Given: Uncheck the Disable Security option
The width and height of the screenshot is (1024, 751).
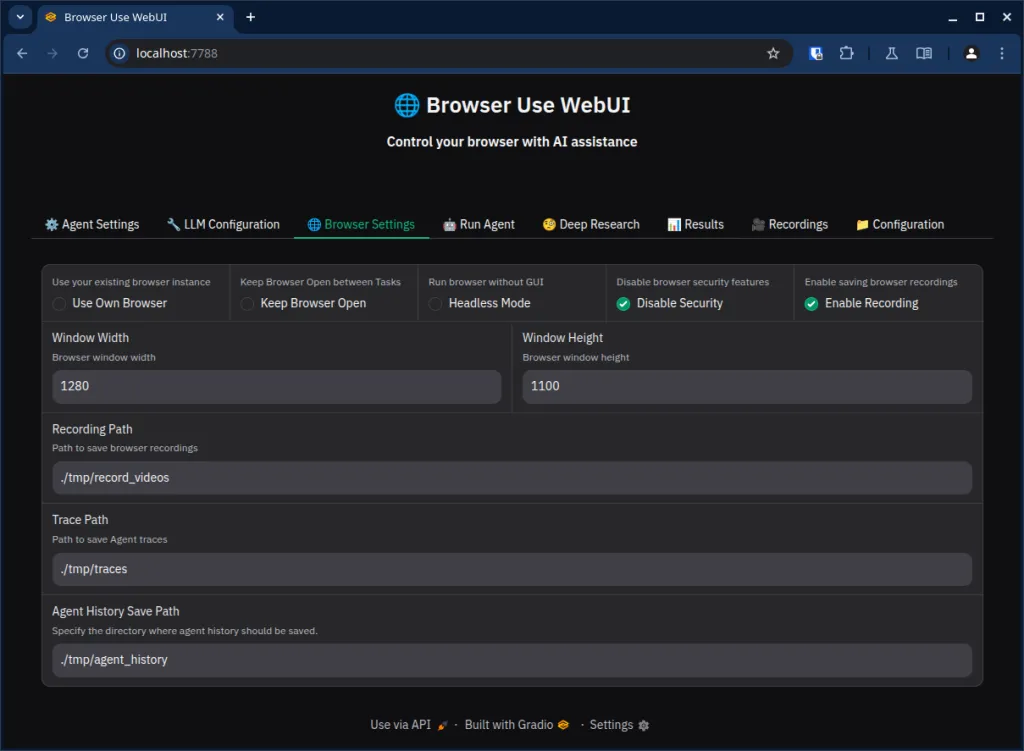Looking at the screenshot, I should 624,304.
